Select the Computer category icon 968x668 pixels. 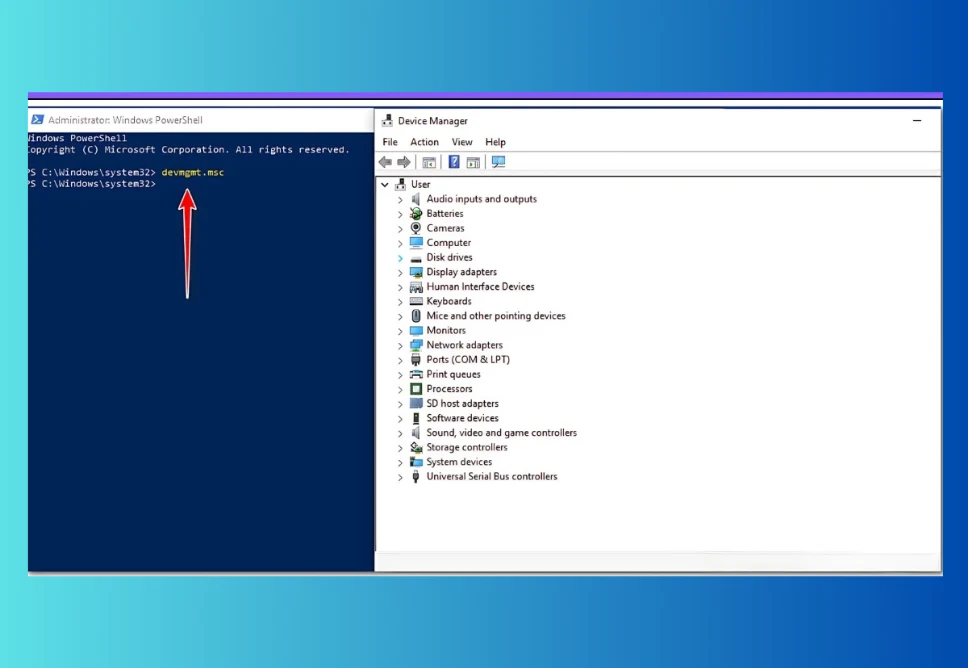[x=416, y=243]
